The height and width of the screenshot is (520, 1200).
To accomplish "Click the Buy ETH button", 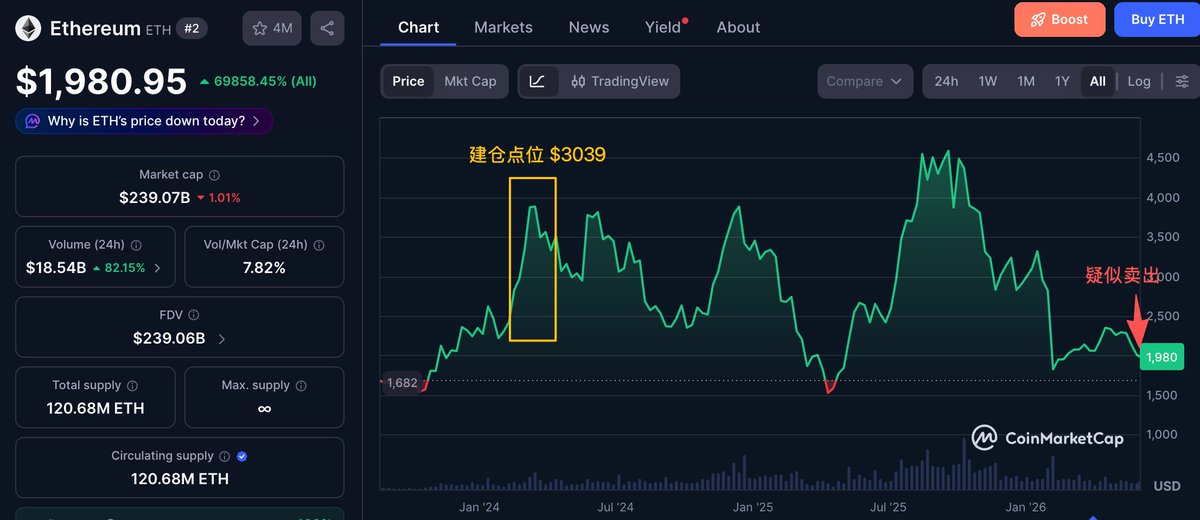I will 1157,19.
